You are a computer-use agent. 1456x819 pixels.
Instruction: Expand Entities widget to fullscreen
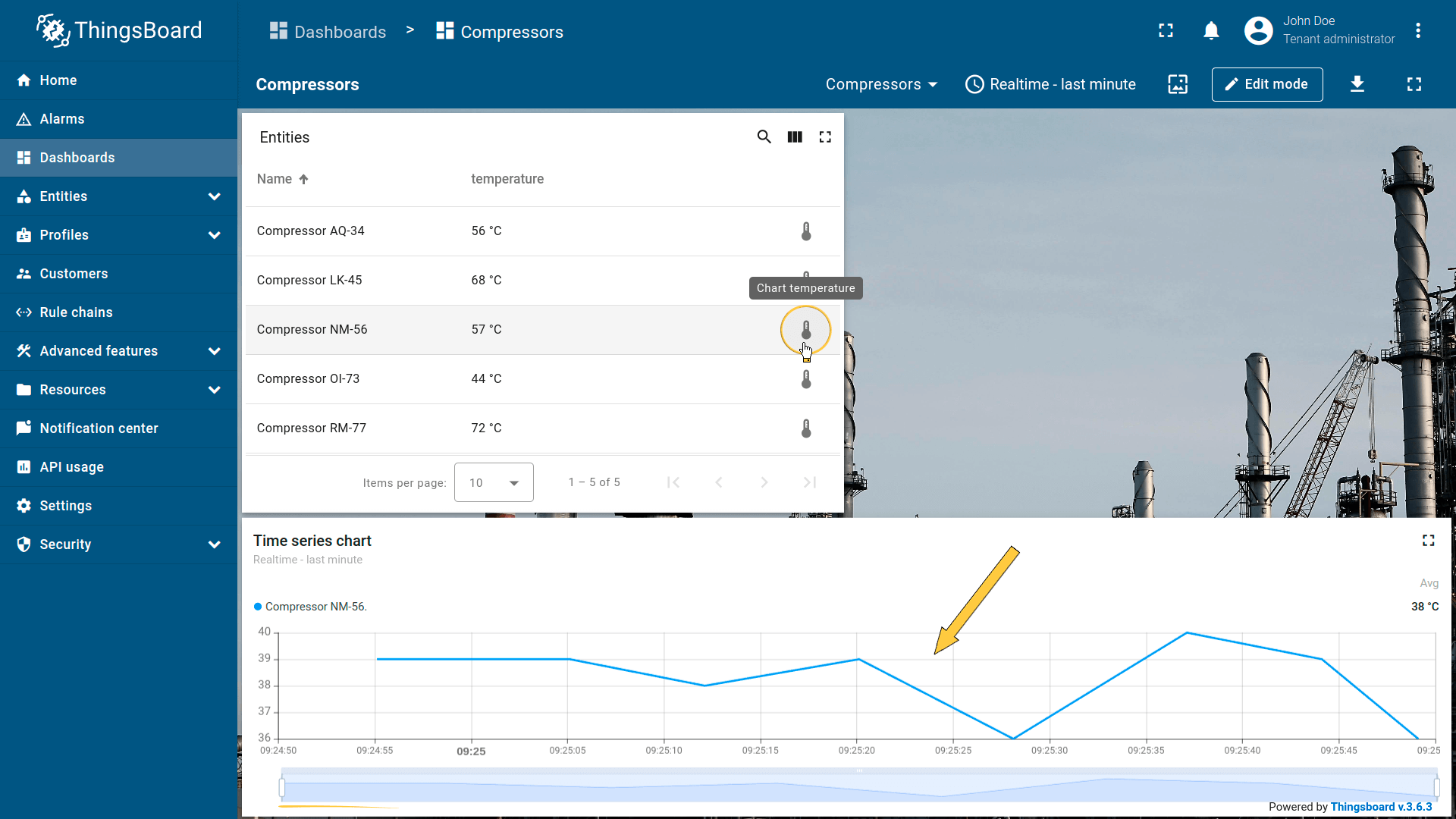[x=825, y=137]
